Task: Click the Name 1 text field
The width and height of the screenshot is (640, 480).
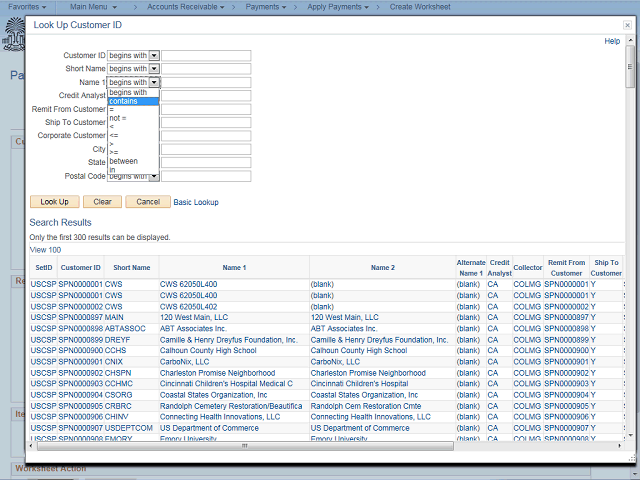Action: click(206, 82)
